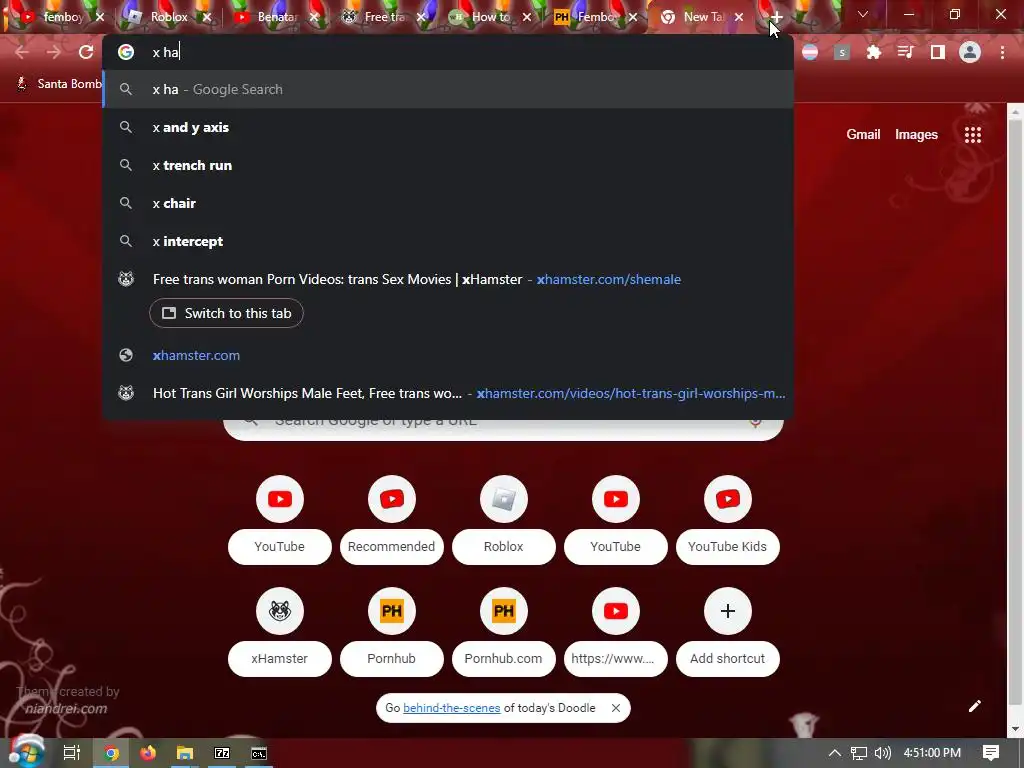This screenshot has height=768, width=1024.
Task: Open the 7-Zip taskbar icon
Action: 222,753
